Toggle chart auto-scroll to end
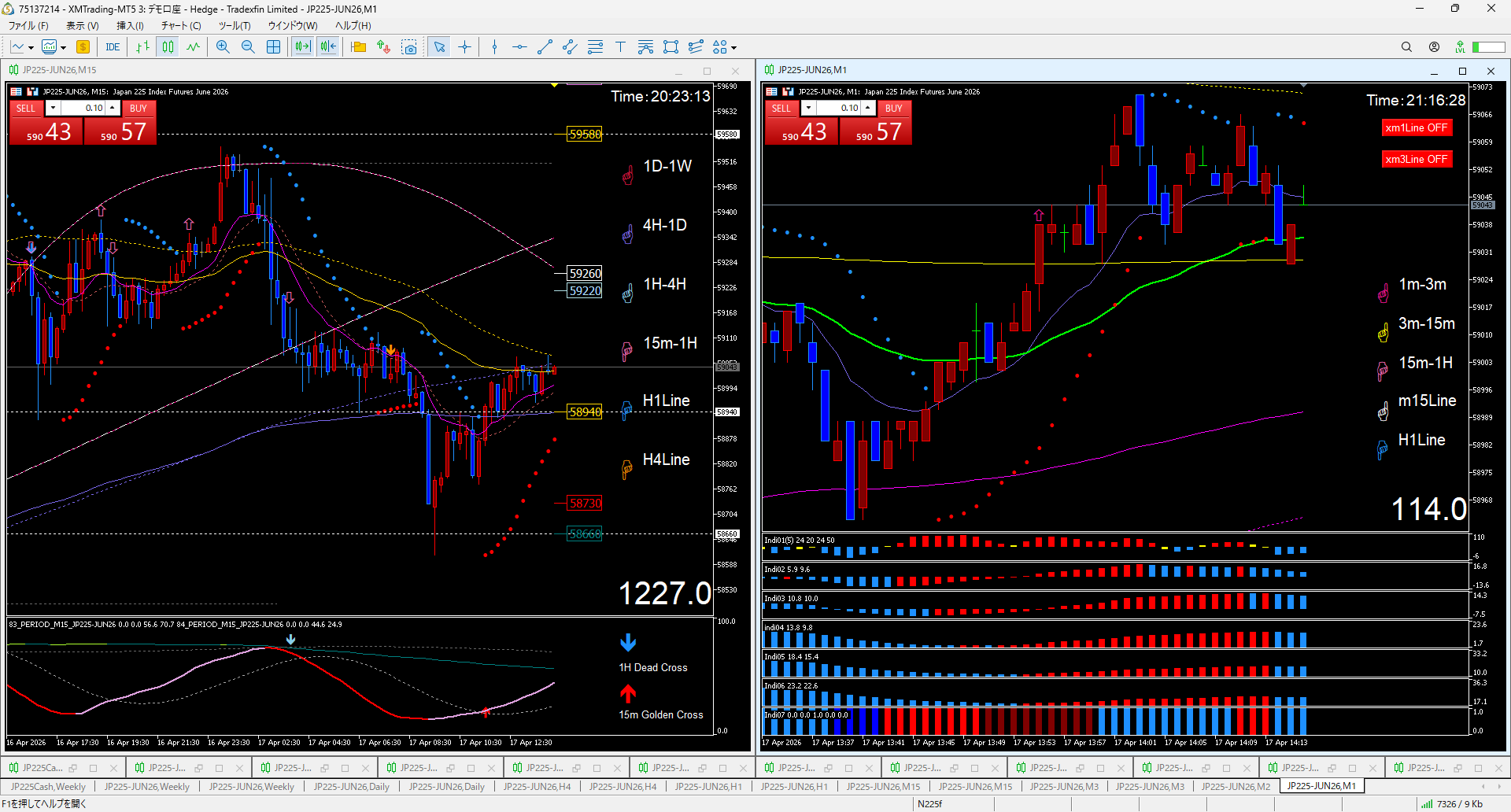Viewport: 1511px width, 812px height. [302, 47]
